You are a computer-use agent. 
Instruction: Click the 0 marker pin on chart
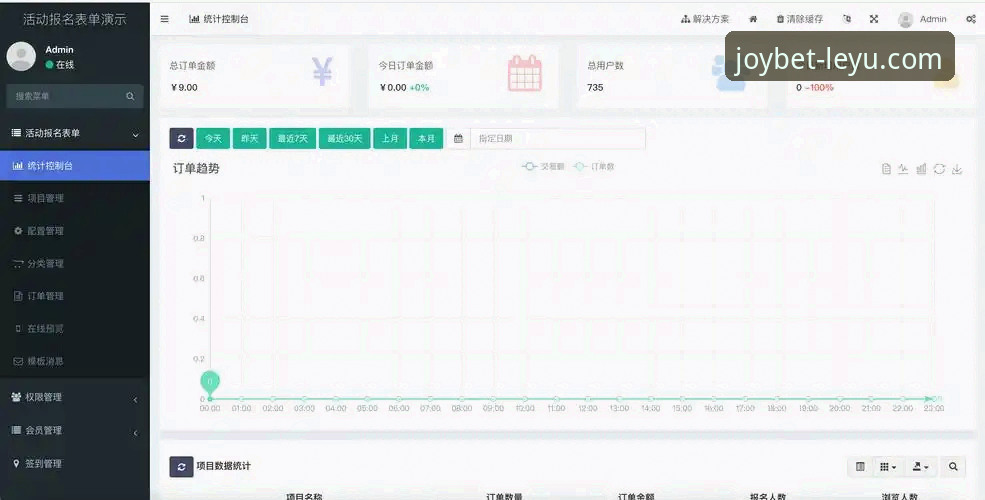pos(210,381)
